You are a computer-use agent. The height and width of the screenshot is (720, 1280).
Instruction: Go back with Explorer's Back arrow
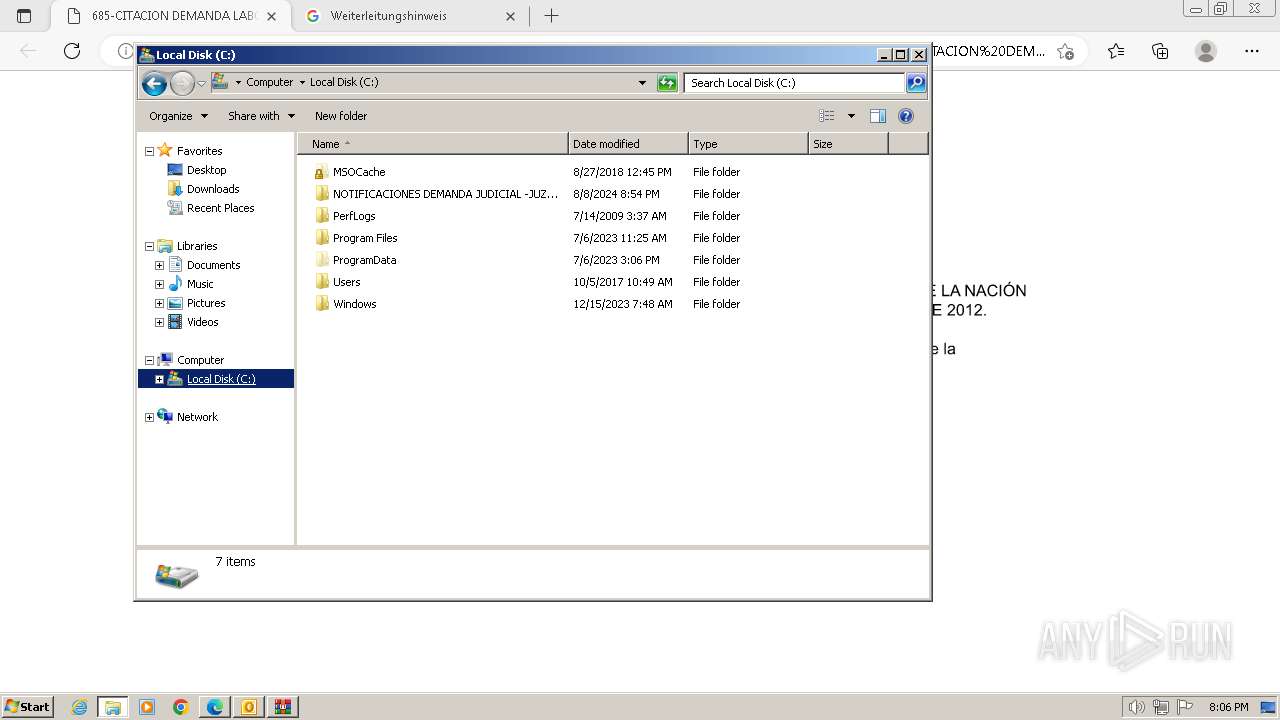tap(154, 83)
